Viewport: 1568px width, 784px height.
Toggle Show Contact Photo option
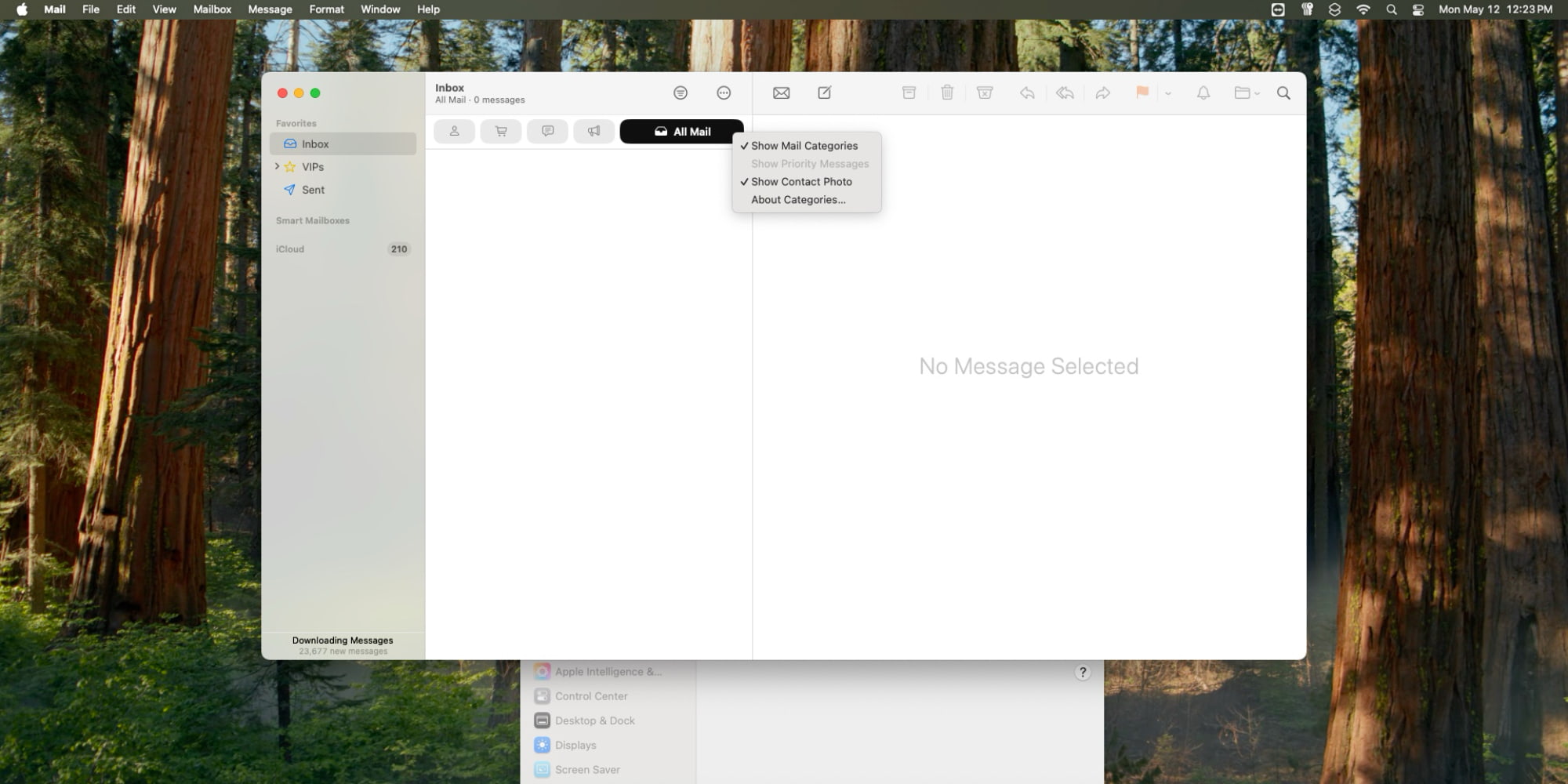pos(800,182)
